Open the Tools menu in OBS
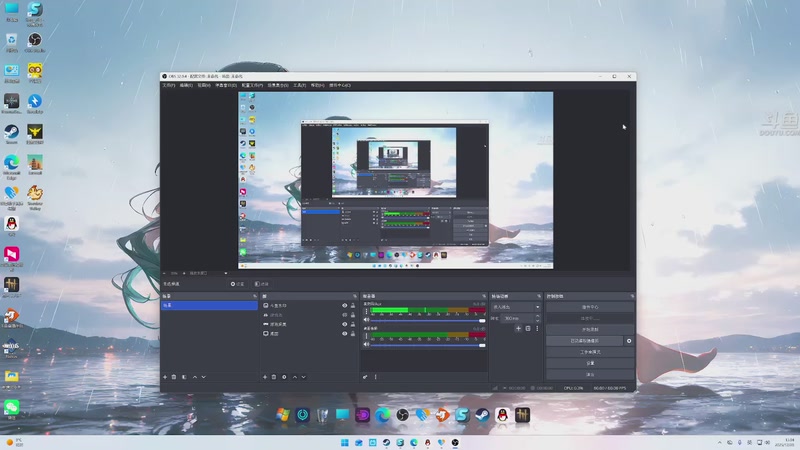 click(299, 85)
